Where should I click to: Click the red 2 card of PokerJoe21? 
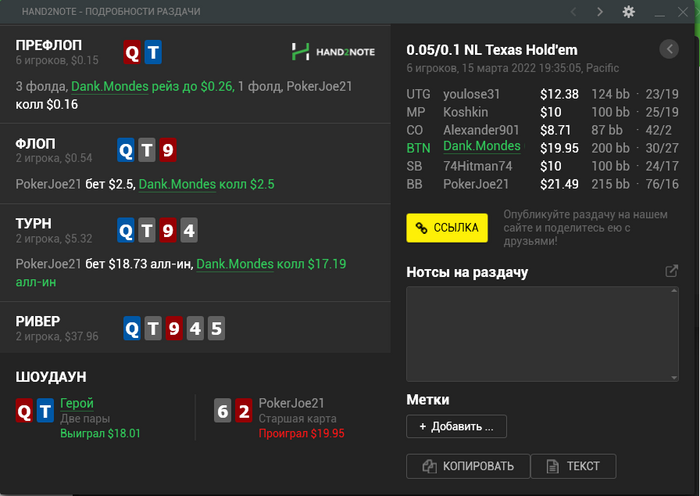tap(244, 411)
